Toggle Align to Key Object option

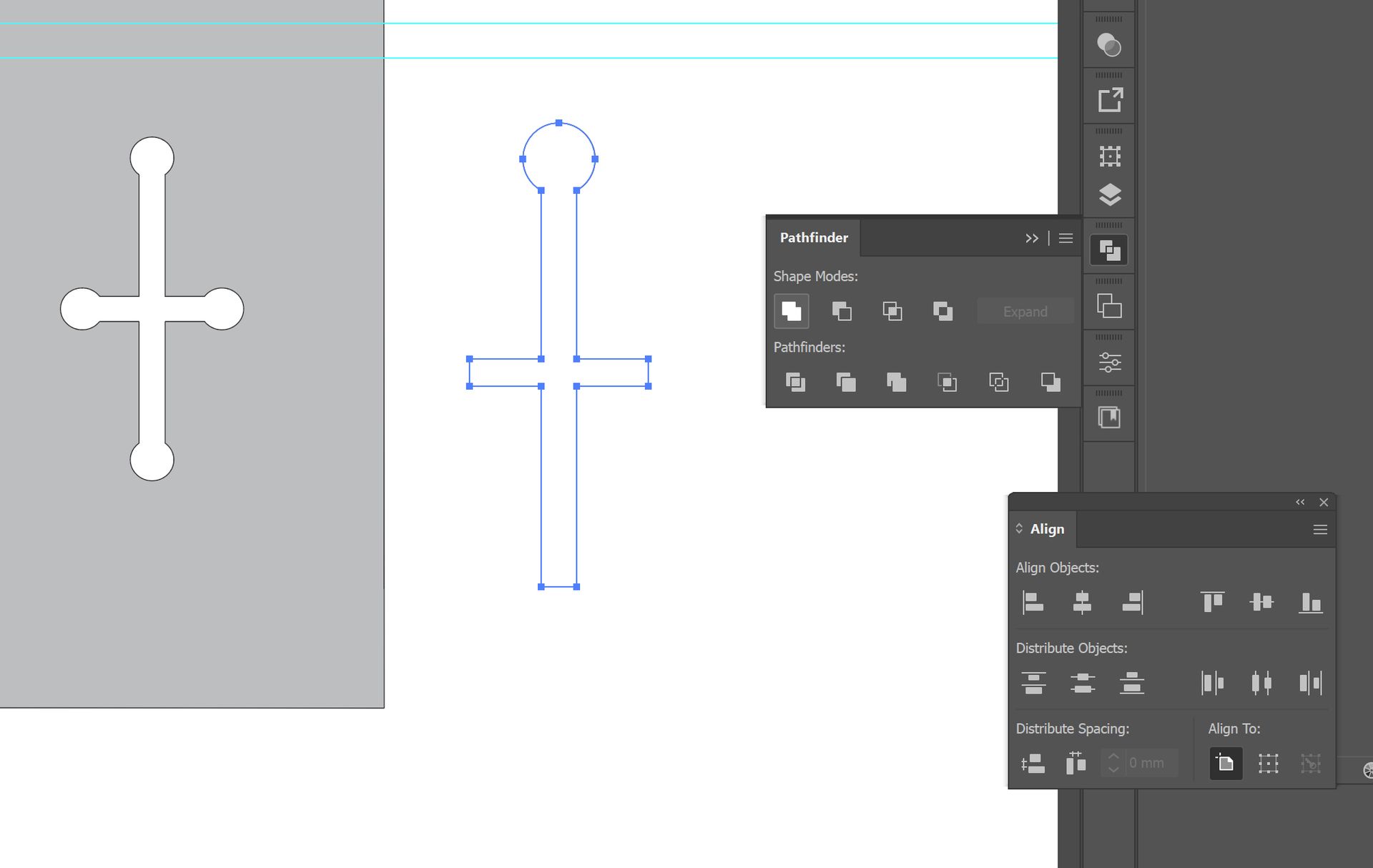1310,763
